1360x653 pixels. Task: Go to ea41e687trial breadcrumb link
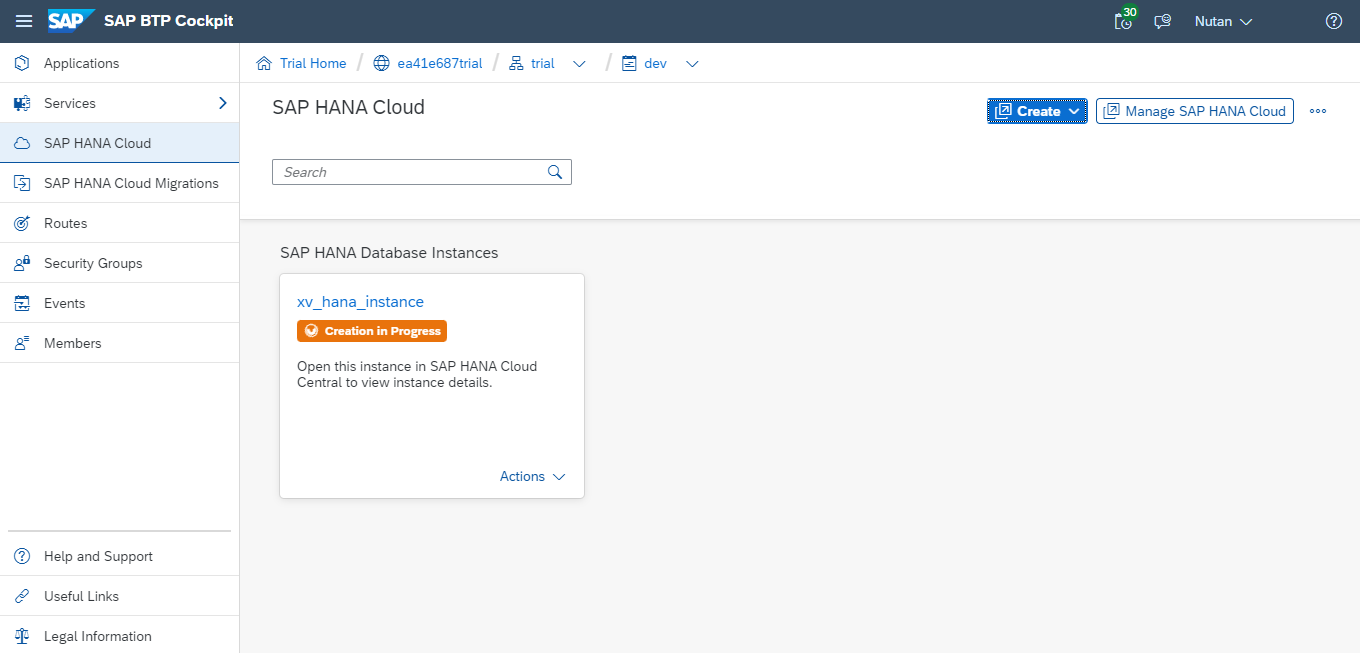pos(440,63)
